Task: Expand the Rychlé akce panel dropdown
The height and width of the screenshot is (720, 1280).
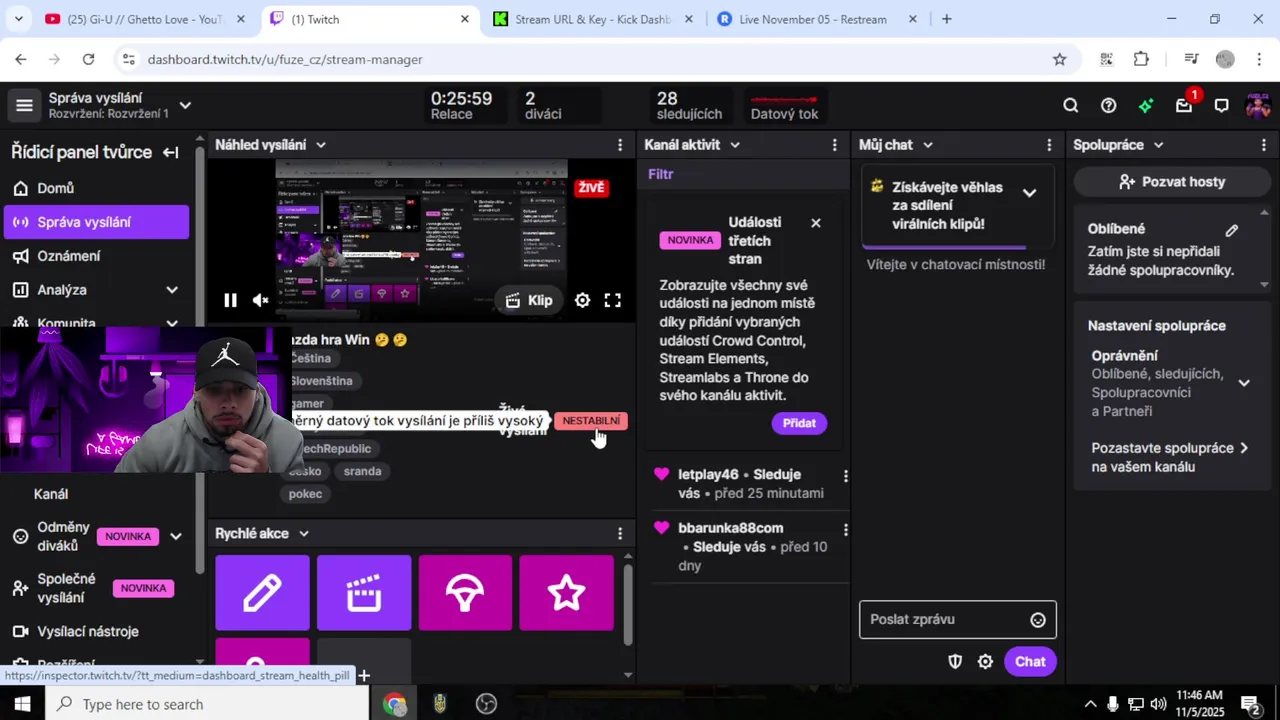Action: (304, 534)
